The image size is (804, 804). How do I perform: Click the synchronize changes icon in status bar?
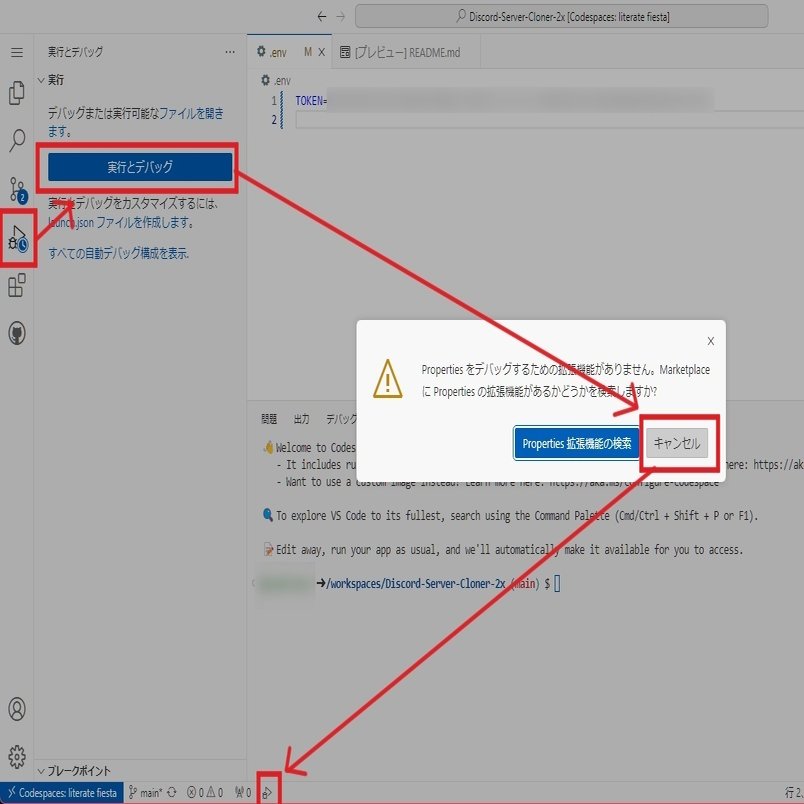tap(172, 793)
